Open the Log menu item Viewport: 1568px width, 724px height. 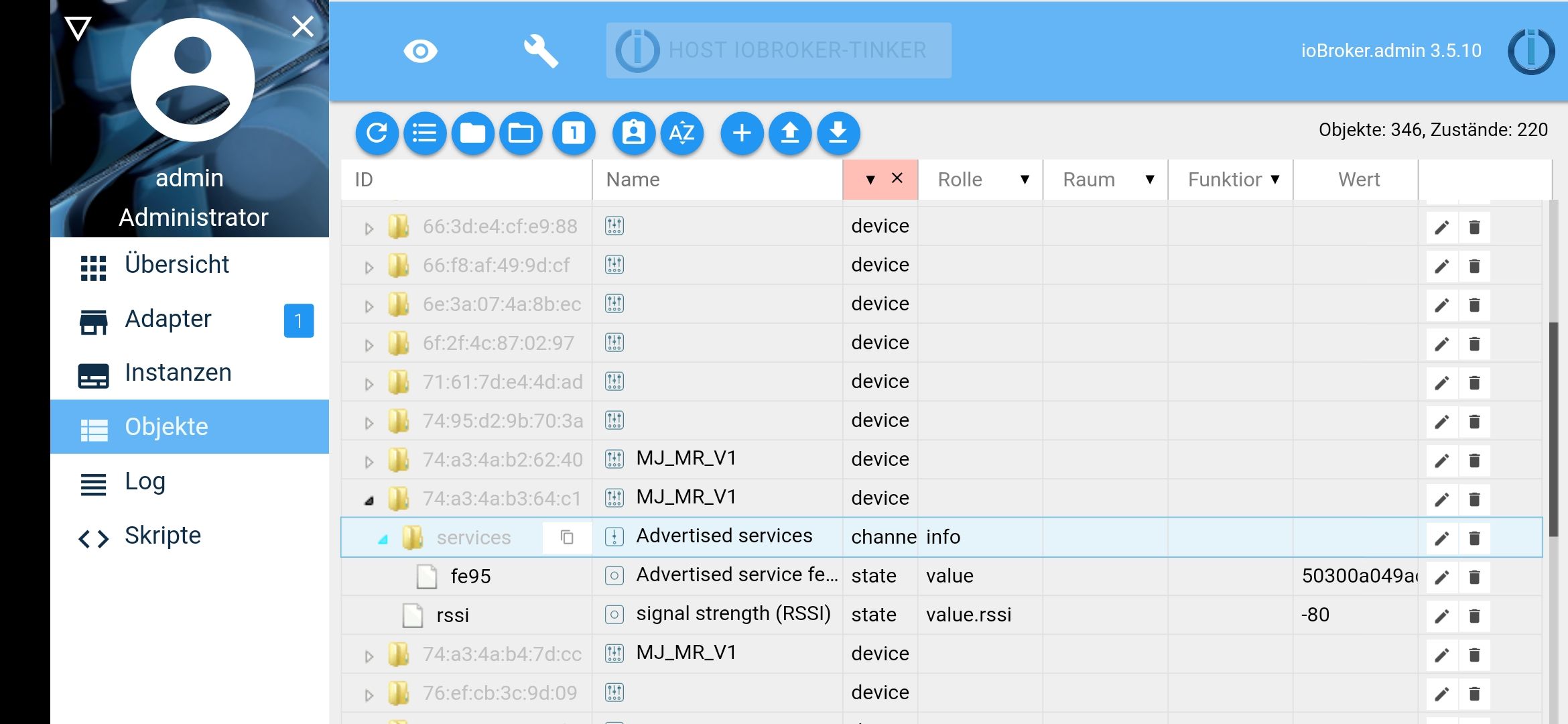click(145, 481)
